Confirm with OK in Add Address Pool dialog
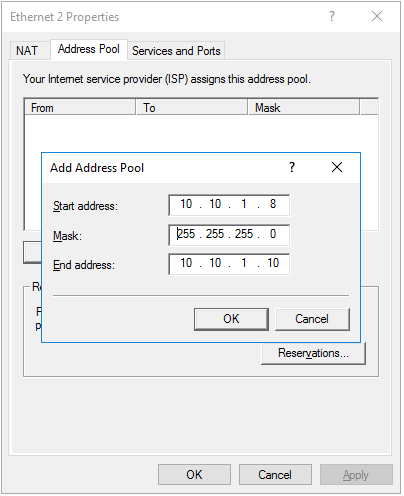The width and height of the screenshot is (404, 496). click(x=231, y=319)
